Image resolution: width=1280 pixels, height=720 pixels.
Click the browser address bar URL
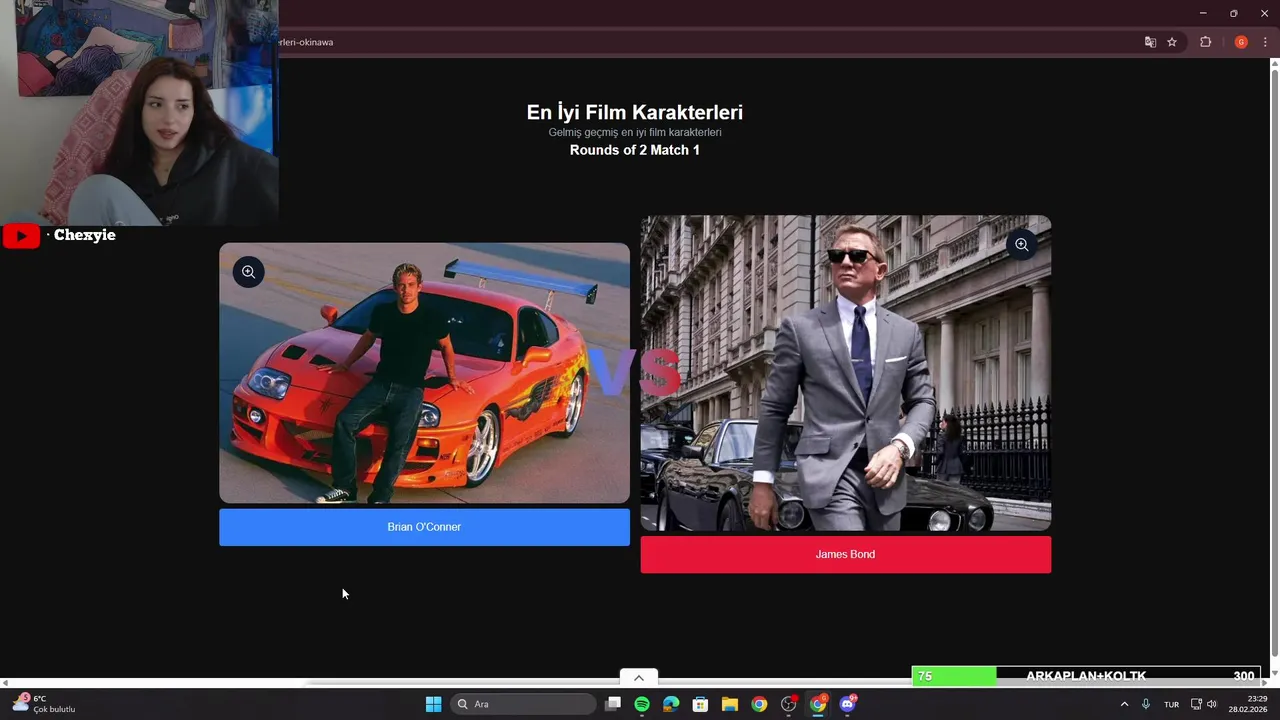tap(306, 42)
